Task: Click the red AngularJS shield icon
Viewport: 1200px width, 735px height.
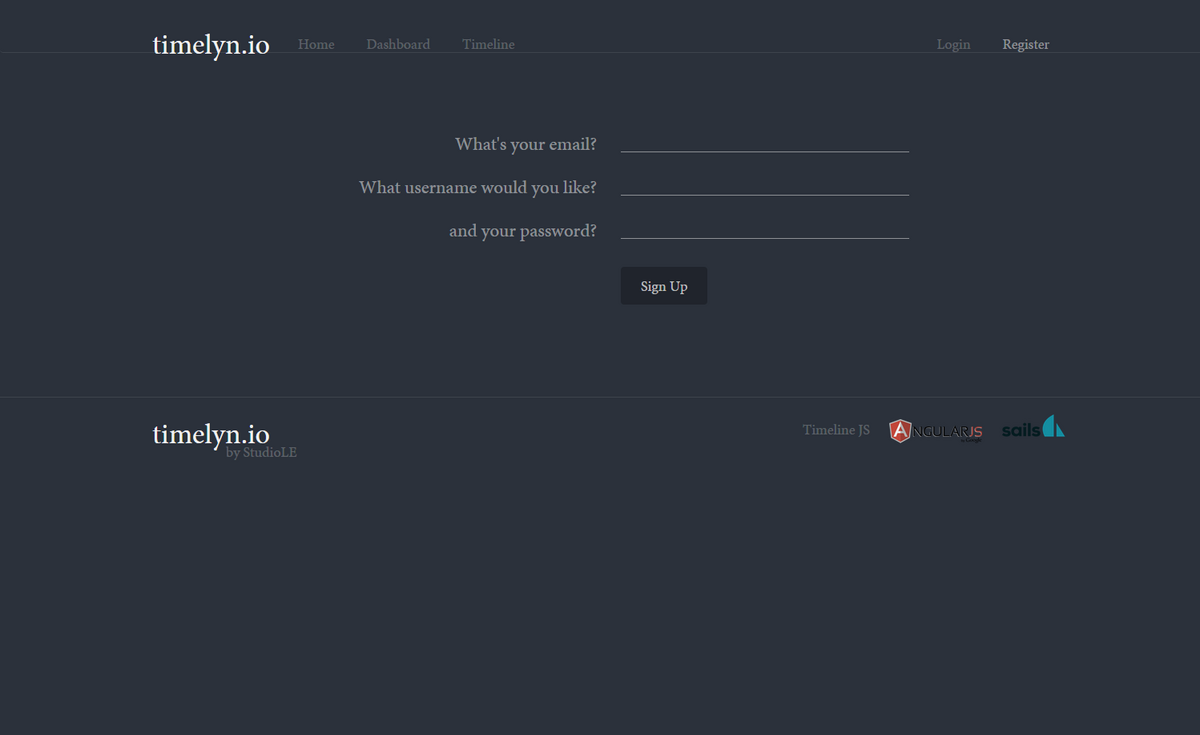Action: tap(900, 431)
